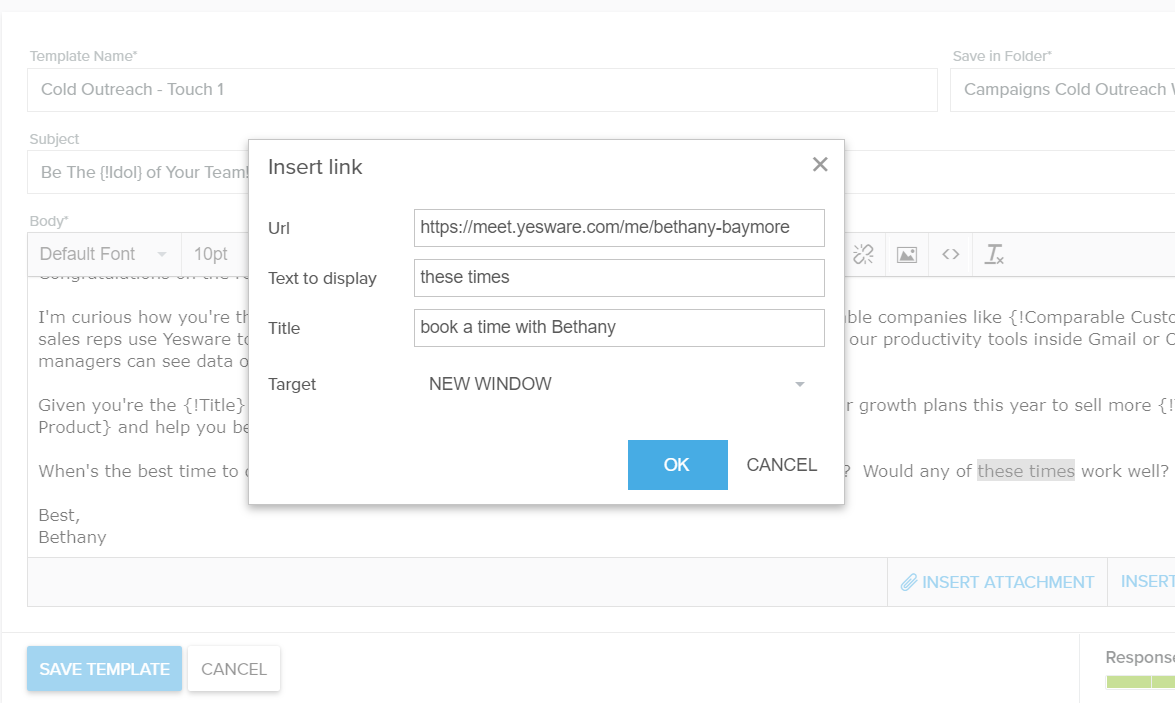Viewport: 1175px width, 703px height.
Task: Click the Save Template button
Action: 104,669
